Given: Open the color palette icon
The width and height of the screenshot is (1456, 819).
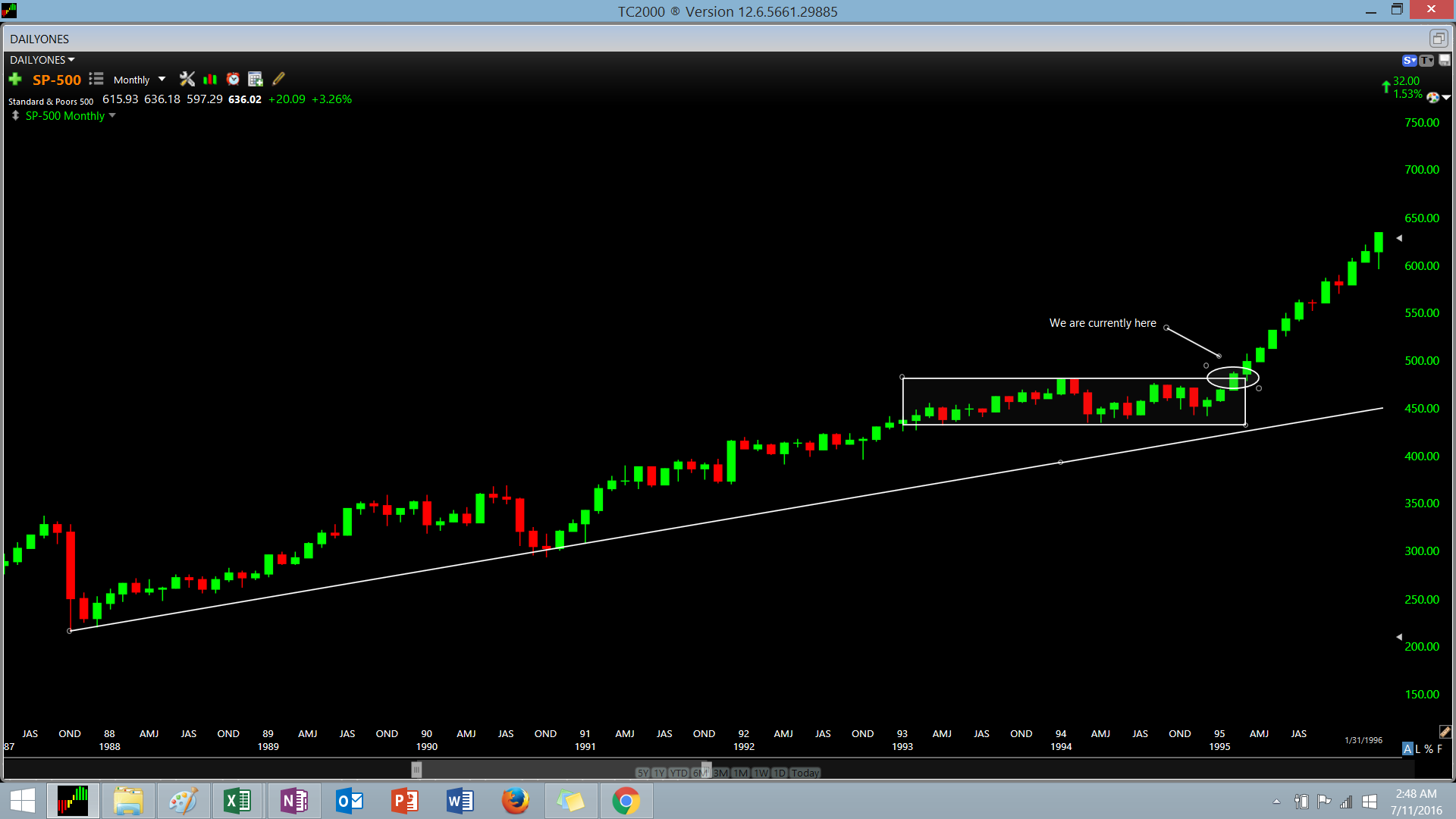Looking at the screenshot, I should [x=1432, y=97].
